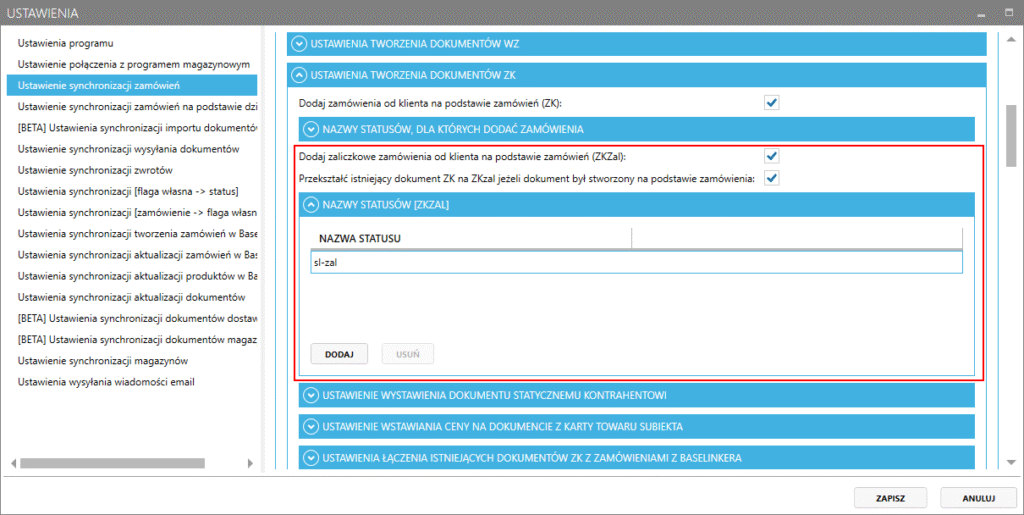Click the chevron icon for Ustawienia łączenia istniejących dokumentów ZK
This screenshot has height=515, width=1024.
point(309,458)
